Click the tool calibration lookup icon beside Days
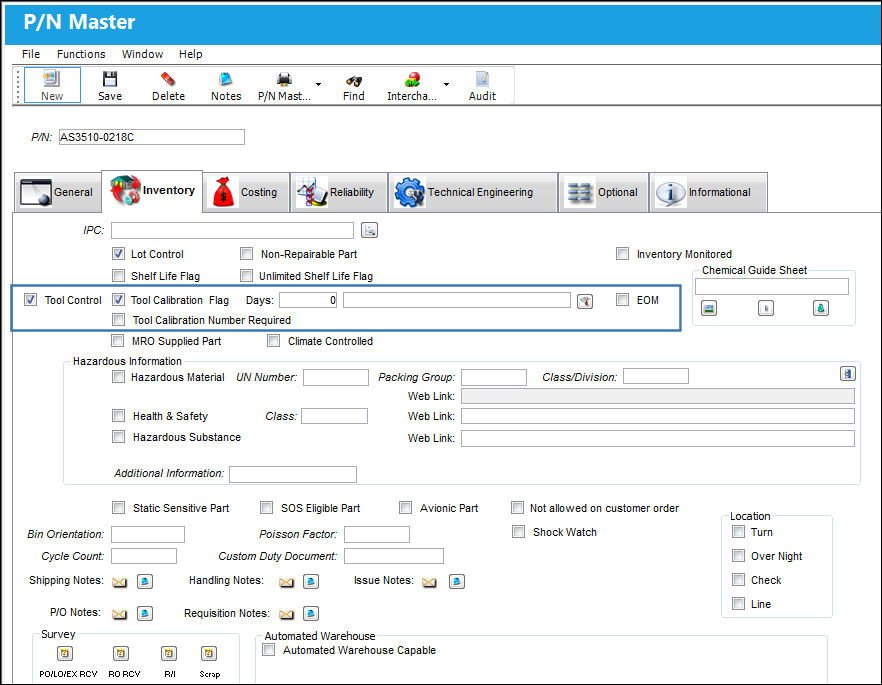The image size is (882, 685). (585, 301)
